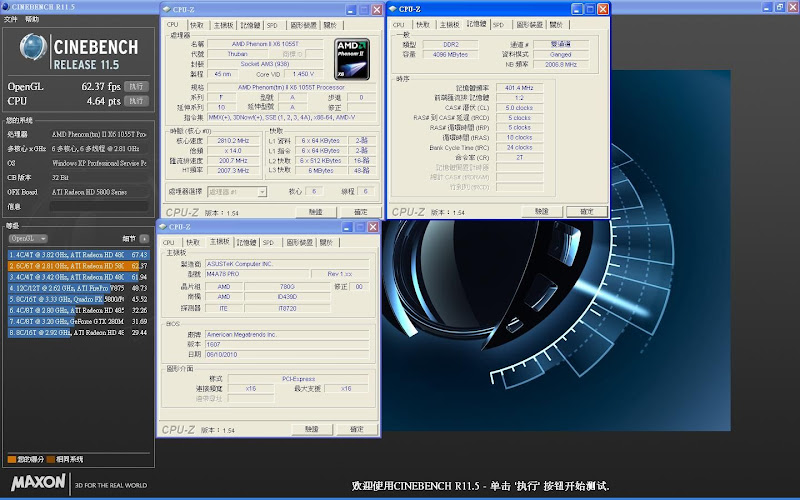The height and width of the screenshot is (500, 800).
Task: Click the MAXON logo at the bottom
Action: [x=38, y=482]
